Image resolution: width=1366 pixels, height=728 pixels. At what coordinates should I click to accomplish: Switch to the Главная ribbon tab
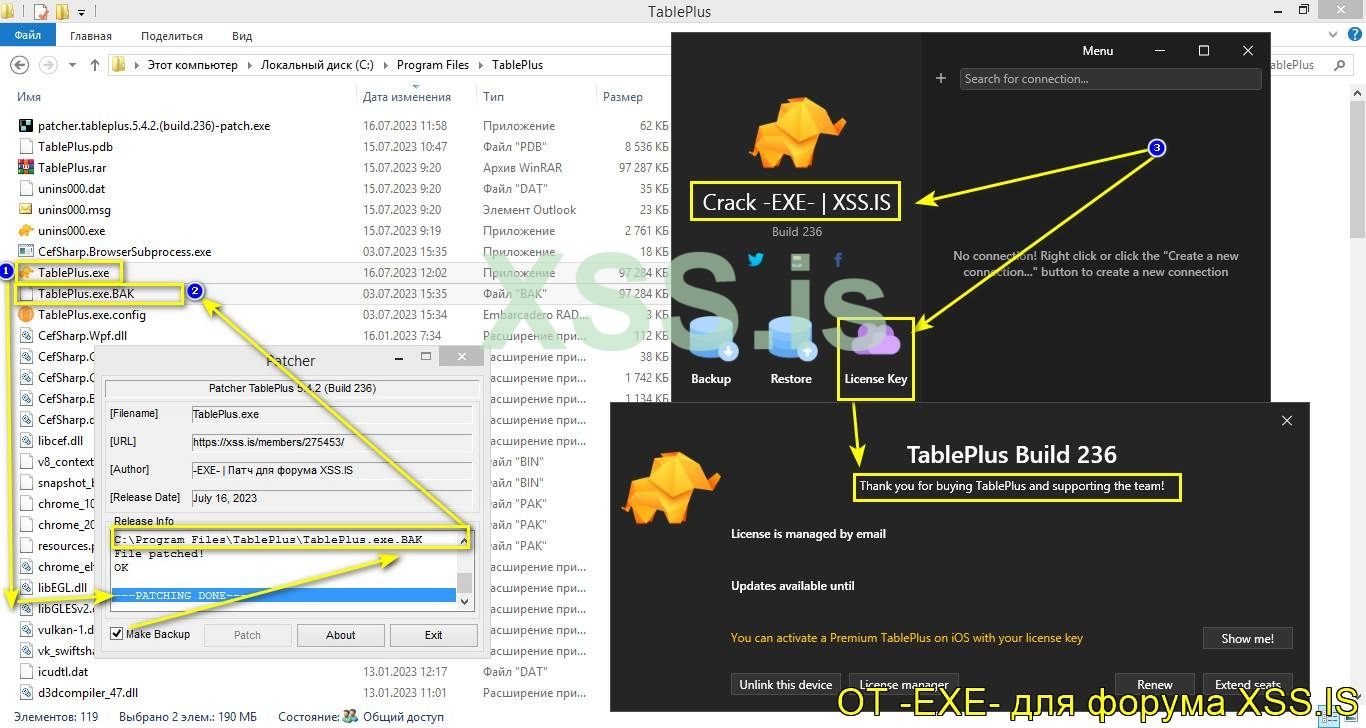(91, 36)
